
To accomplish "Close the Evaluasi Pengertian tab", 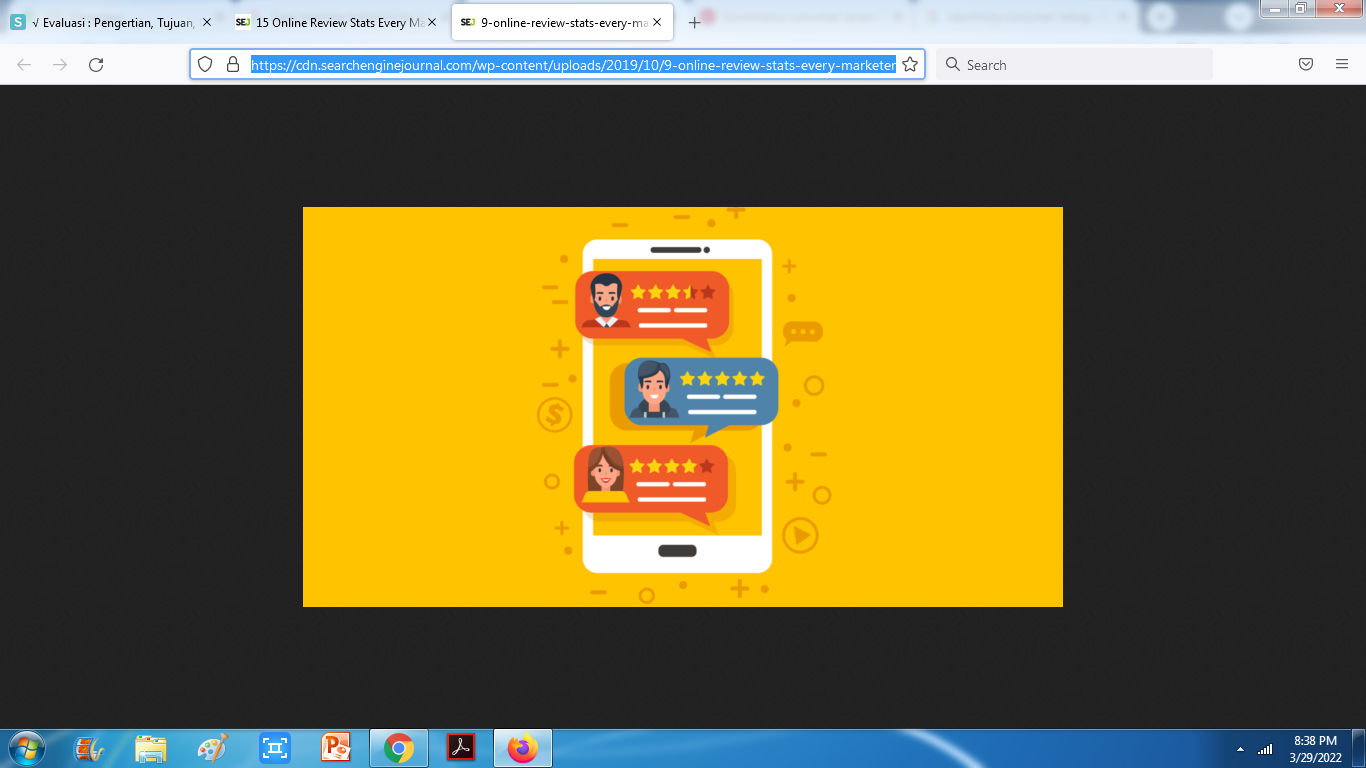I will [x=207, y=22].
